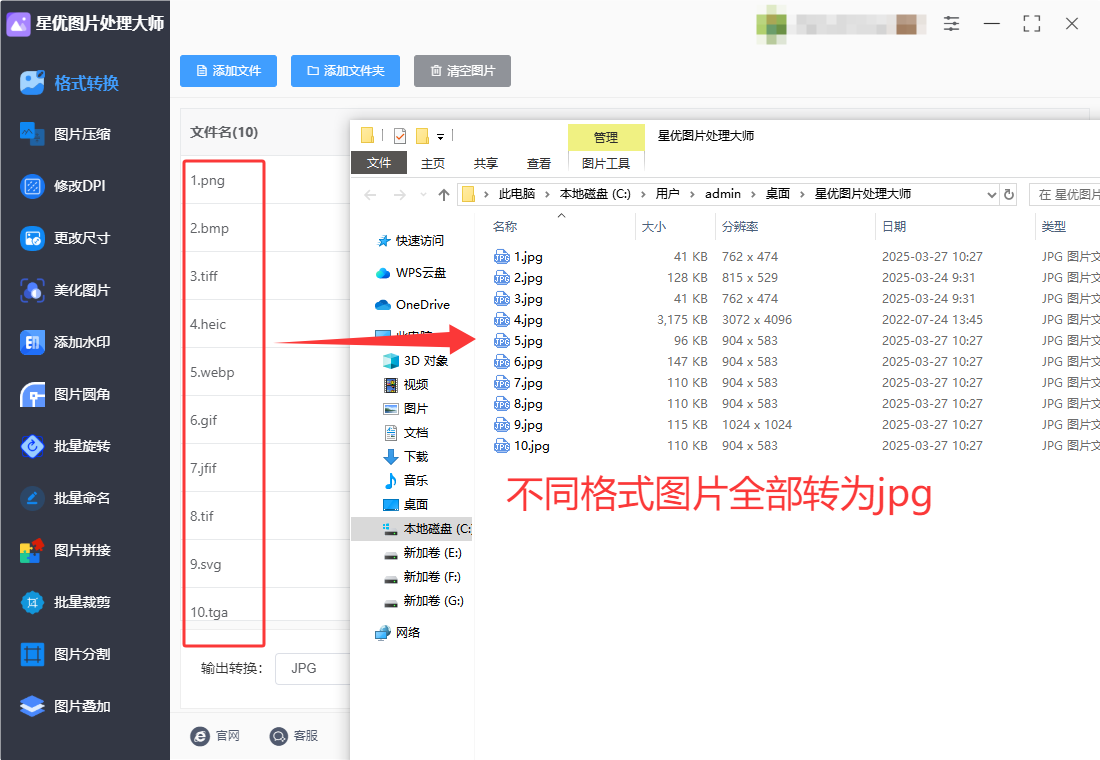The width and height of the screenshot is (1100, 760).
Task: Sort by the 名称 column header
Action: pos(505,227)
